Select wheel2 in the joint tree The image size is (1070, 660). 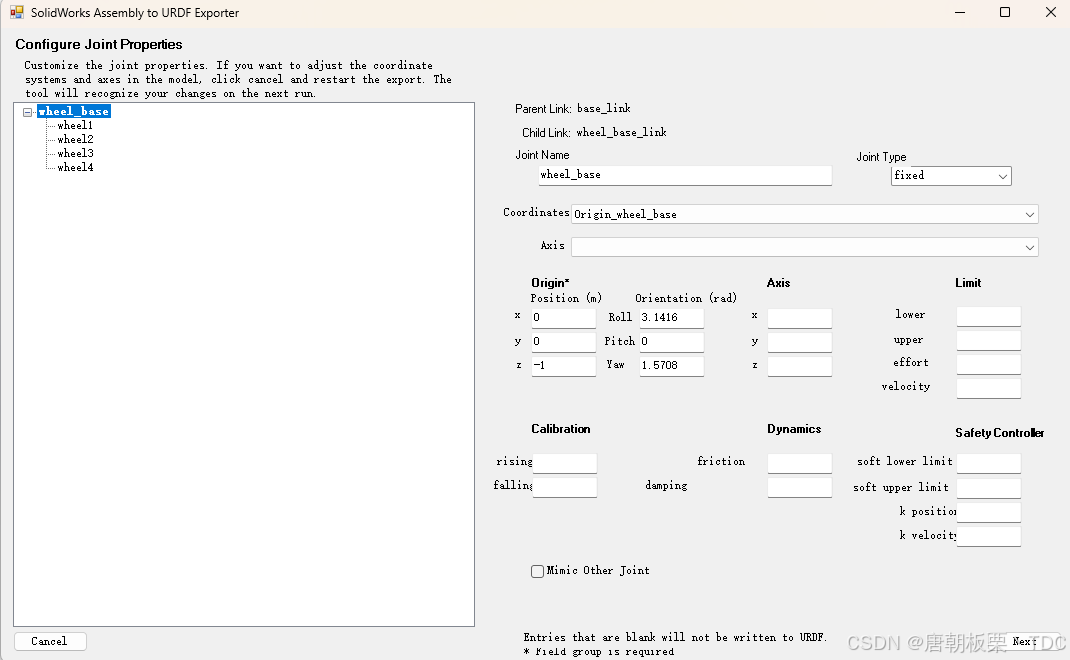(x=73, y=139)
